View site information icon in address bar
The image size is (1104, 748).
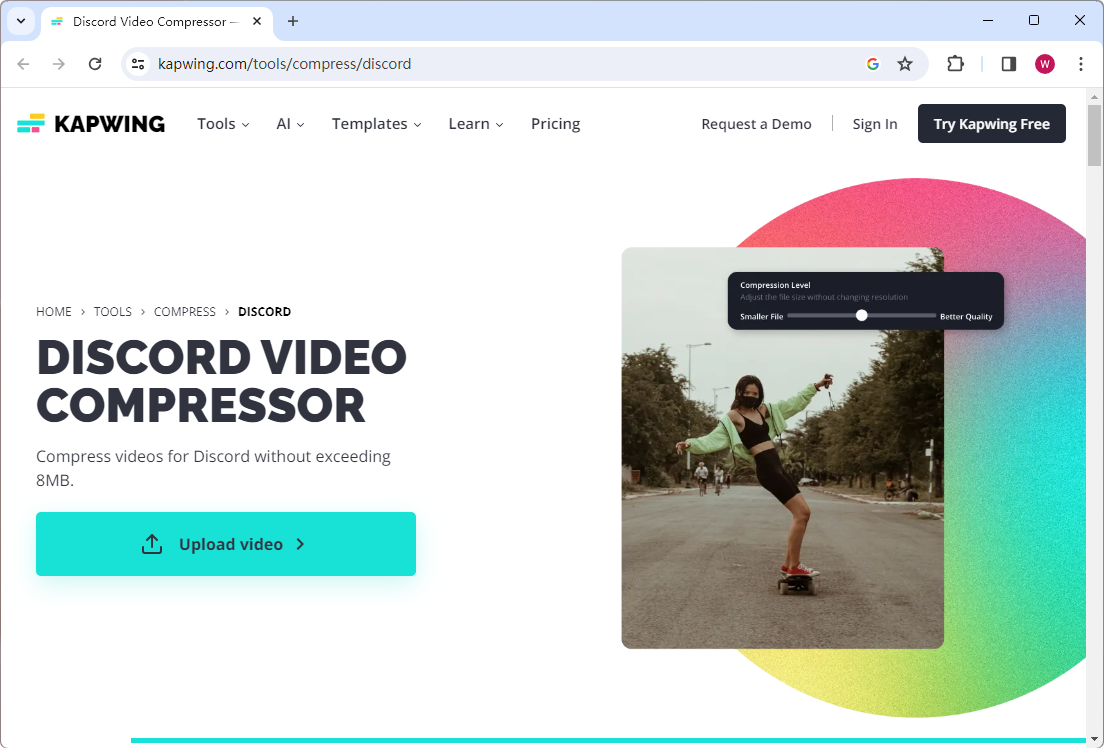[138, 64]
